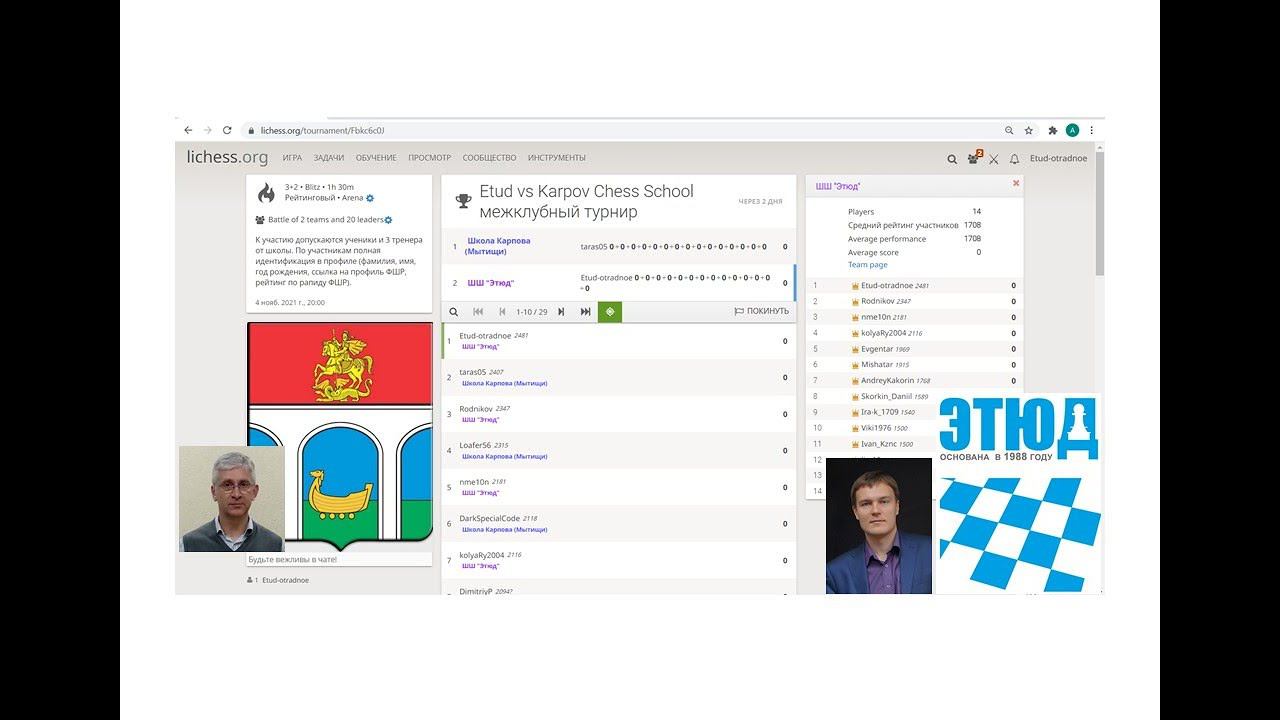
Task: Select player row Loafer56 2315
Action: pos(618,450)
